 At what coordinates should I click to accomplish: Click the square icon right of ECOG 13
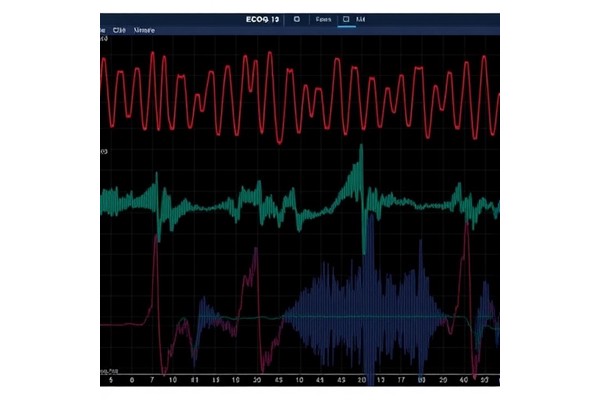pos(297,18)
